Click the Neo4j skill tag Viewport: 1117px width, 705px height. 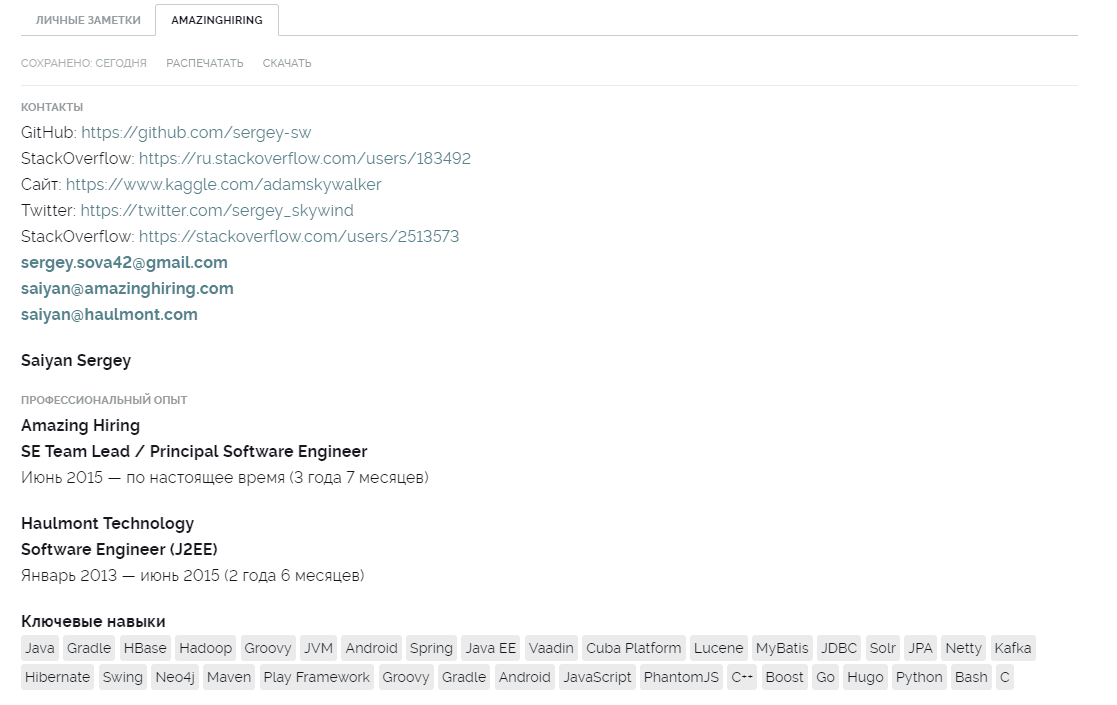175,677
